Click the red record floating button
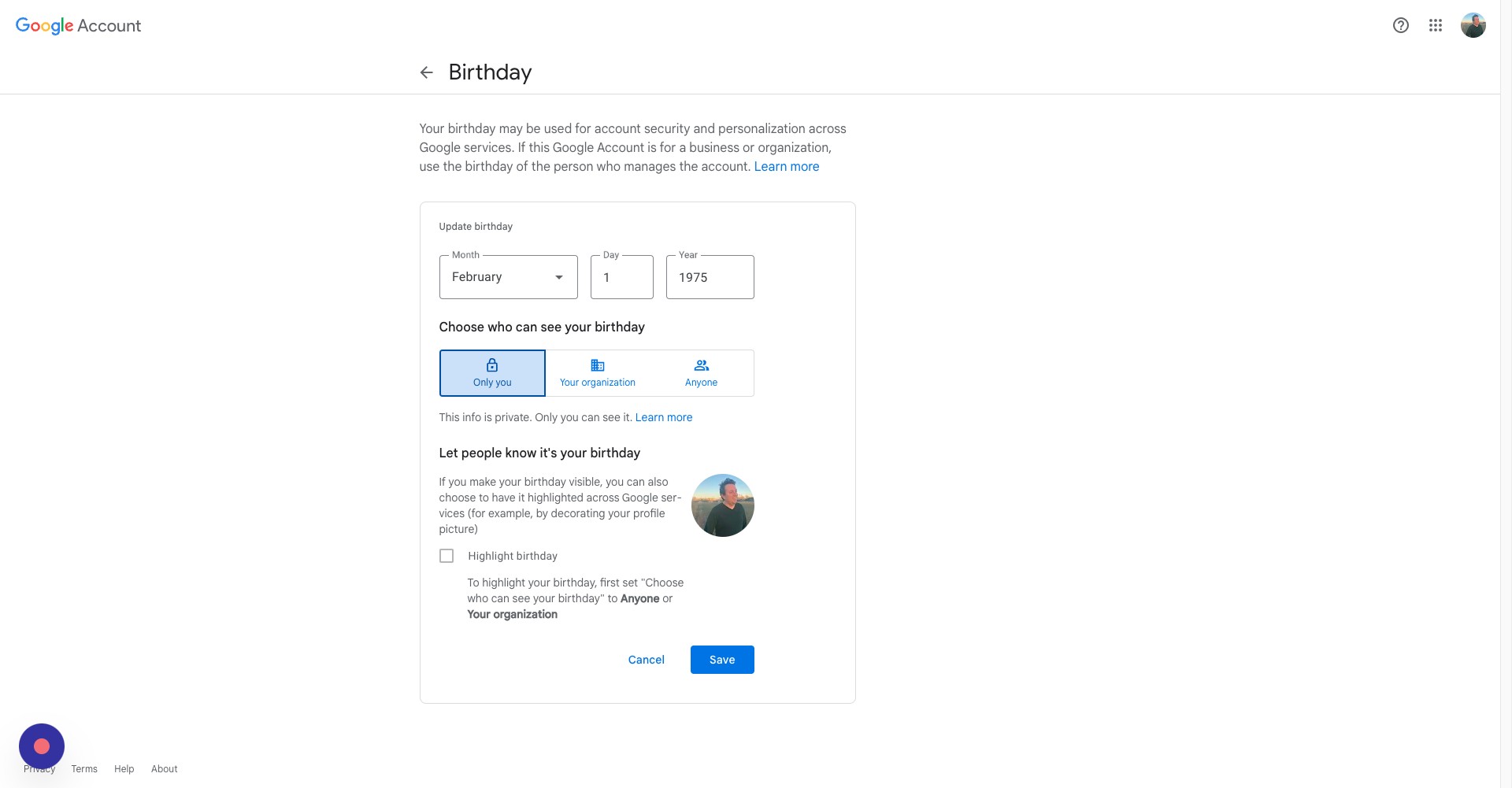Screen dimensions: 1512x788 pyautogui.click(x=42, y=745)
